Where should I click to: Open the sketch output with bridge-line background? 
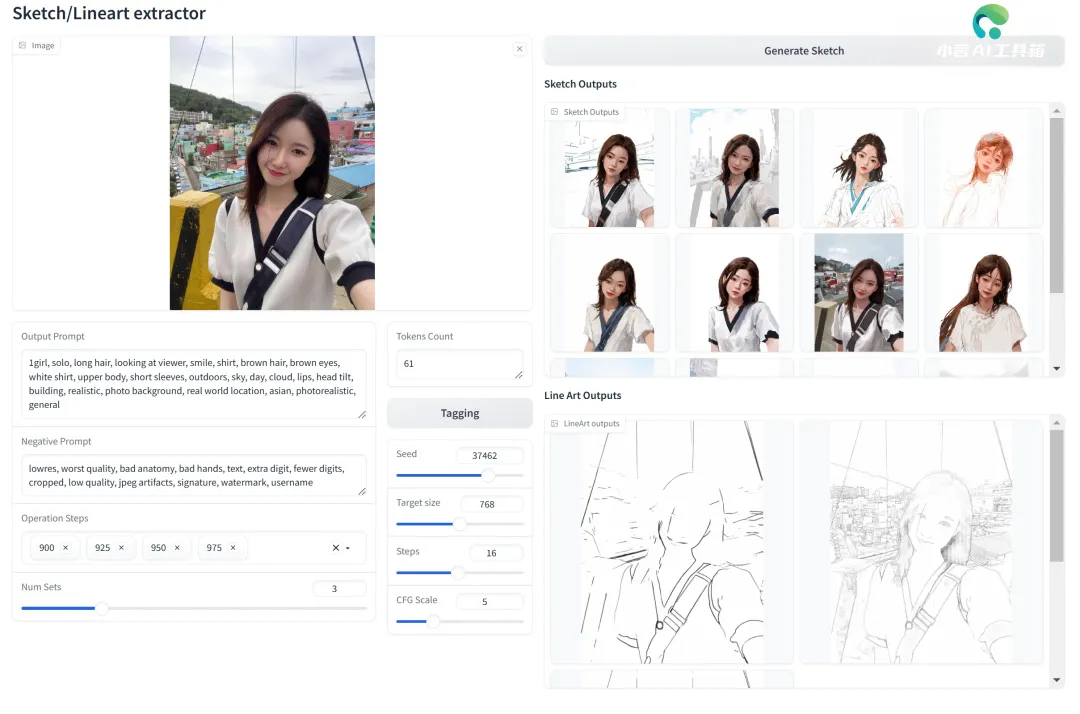610,168
